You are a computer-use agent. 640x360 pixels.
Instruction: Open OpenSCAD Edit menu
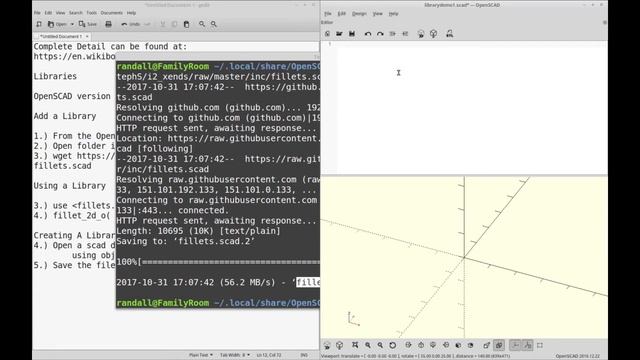click(342, 13)
